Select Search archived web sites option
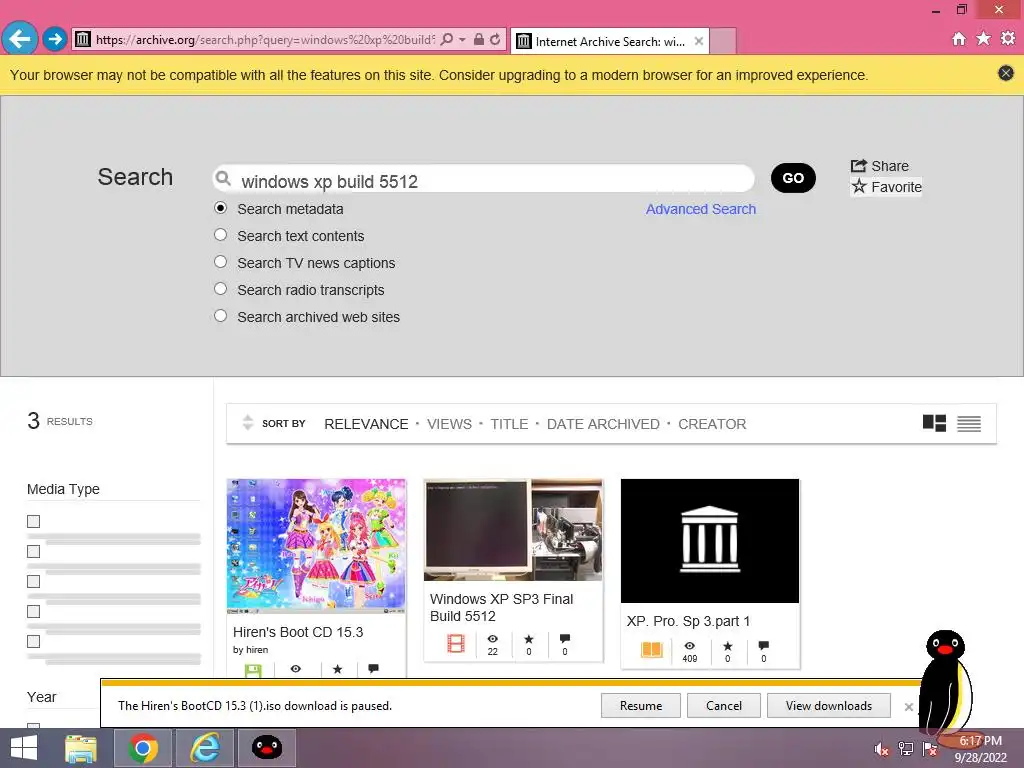The width and height of the screenshot is (1024, 768). point(221,315)
